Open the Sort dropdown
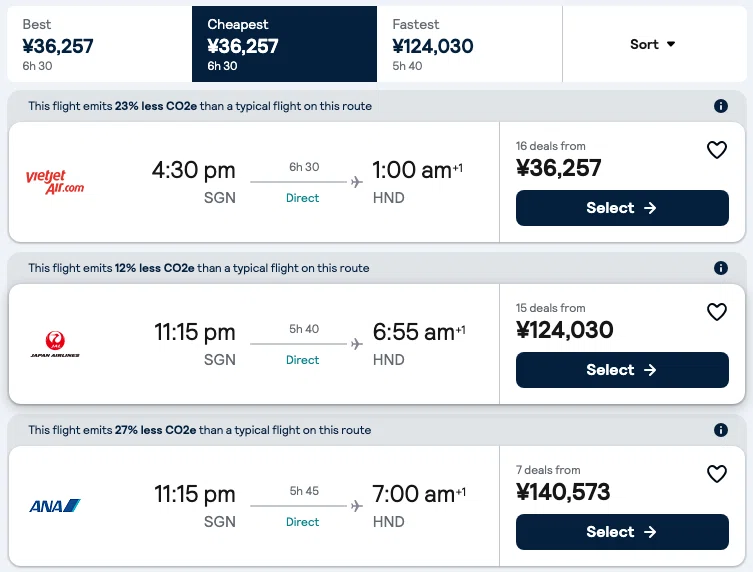The height and width of the screenshot is (572, 753). tap(654, 44)
